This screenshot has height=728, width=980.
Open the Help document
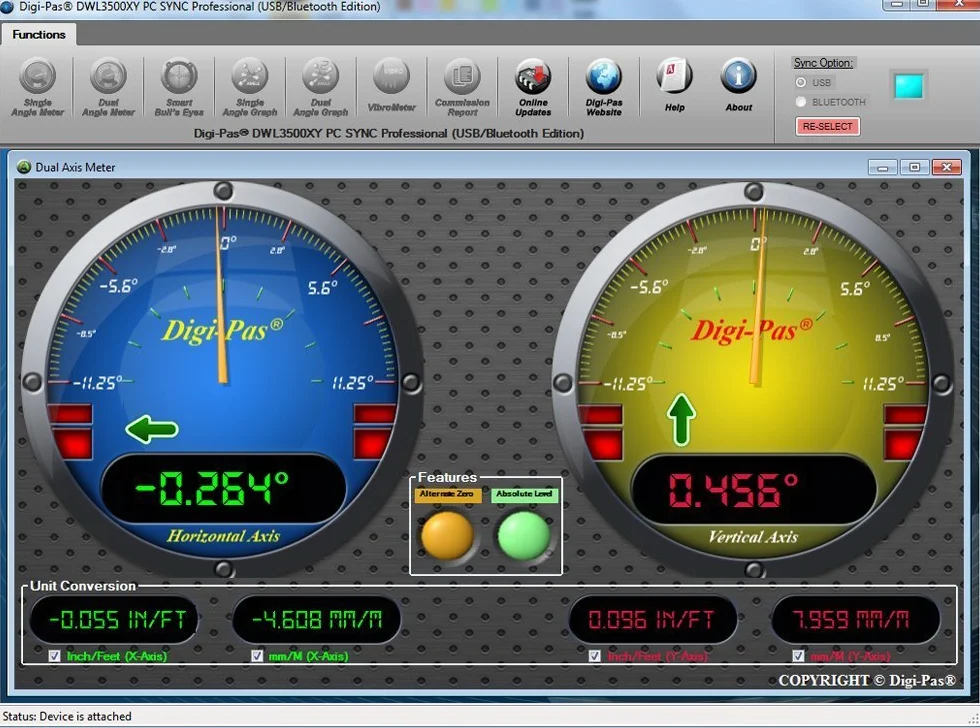[674, 86]
